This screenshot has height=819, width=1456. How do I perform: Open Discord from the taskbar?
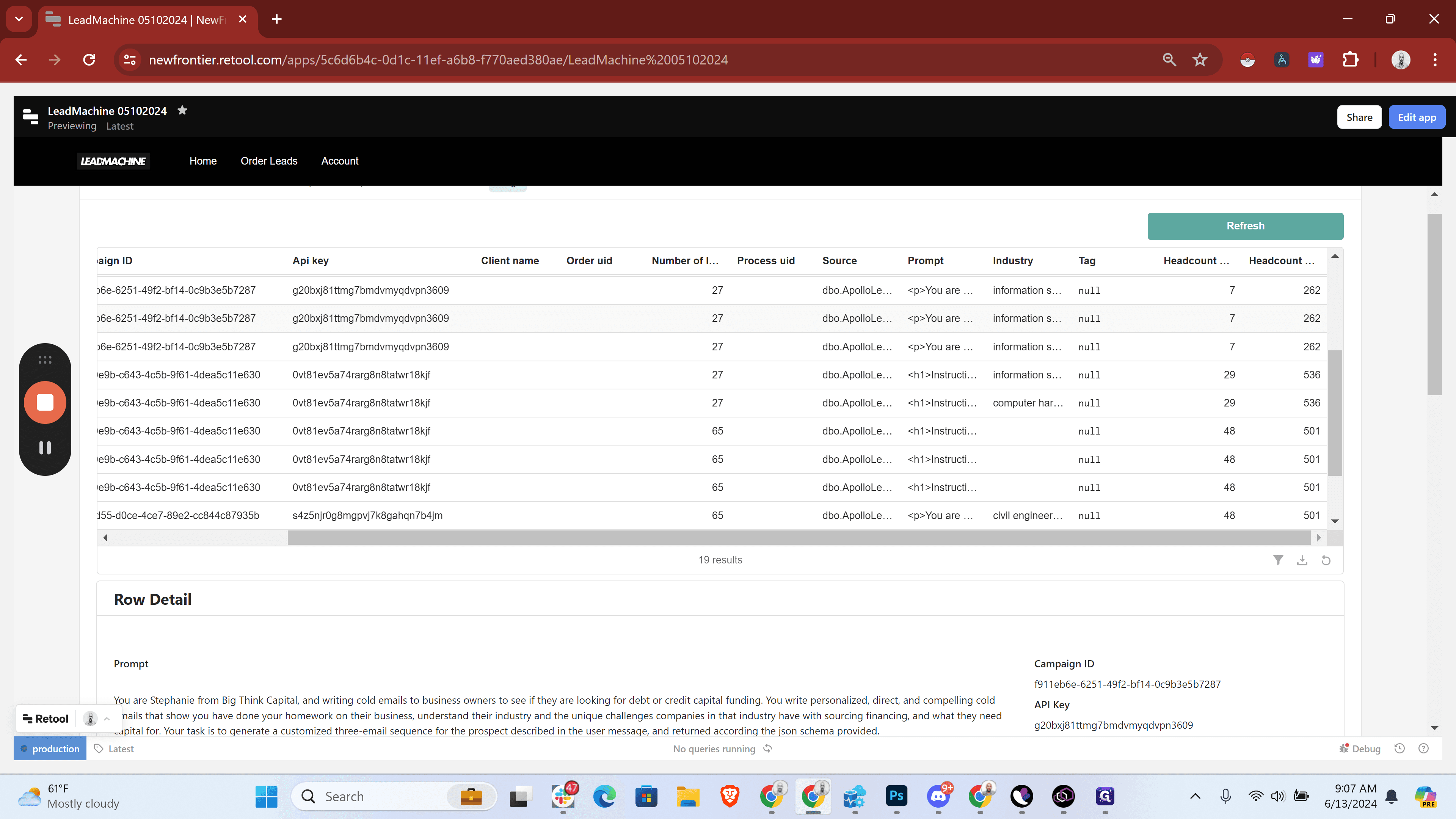click(938, 796)
